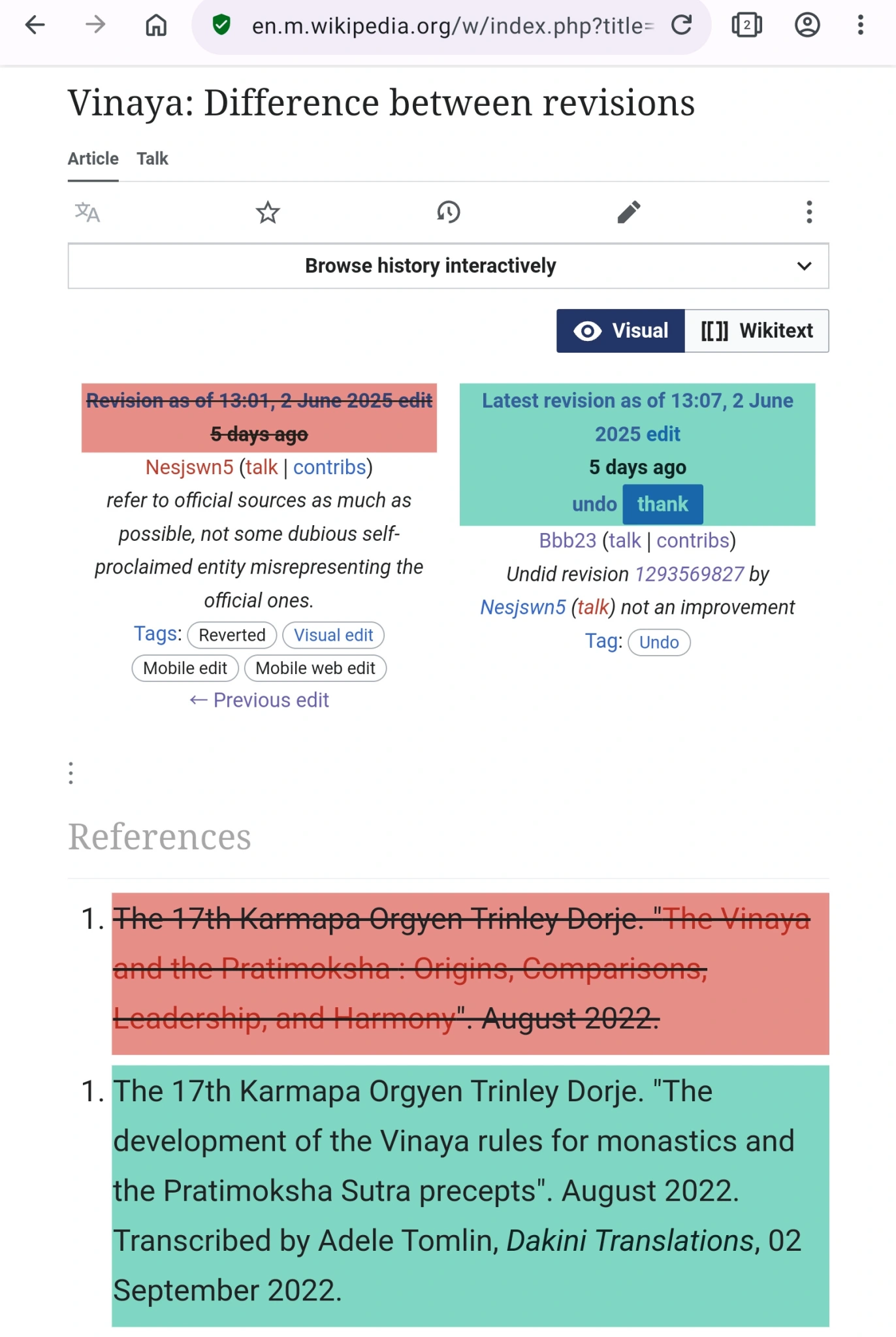Thank the editor for this revision
896x1337 pixels.
click(x=662, y=504)
